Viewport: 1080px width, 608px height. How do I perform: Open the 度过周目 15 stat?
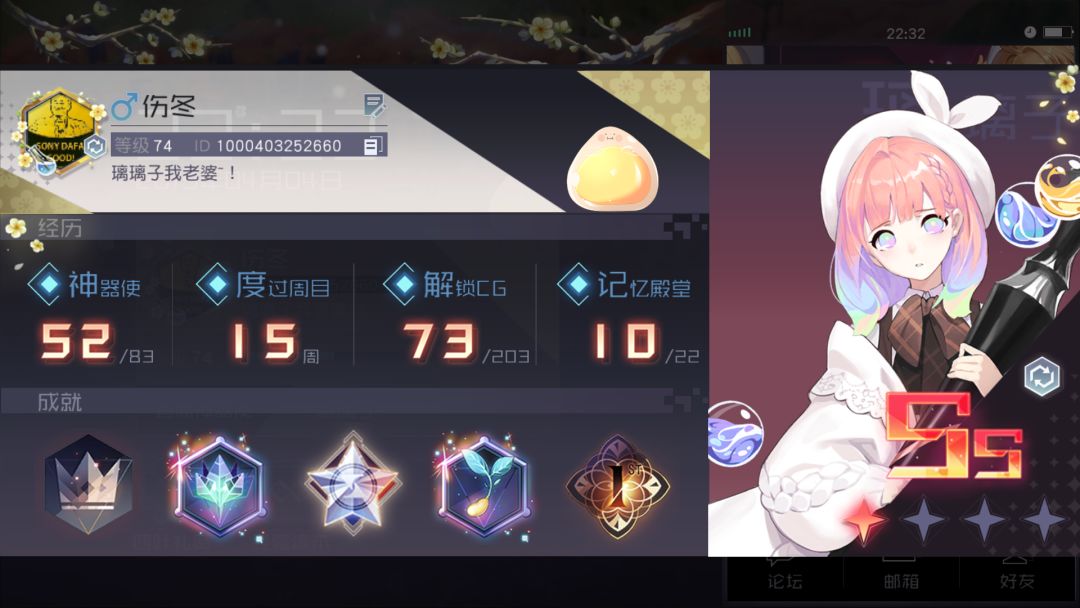point(263,313)
